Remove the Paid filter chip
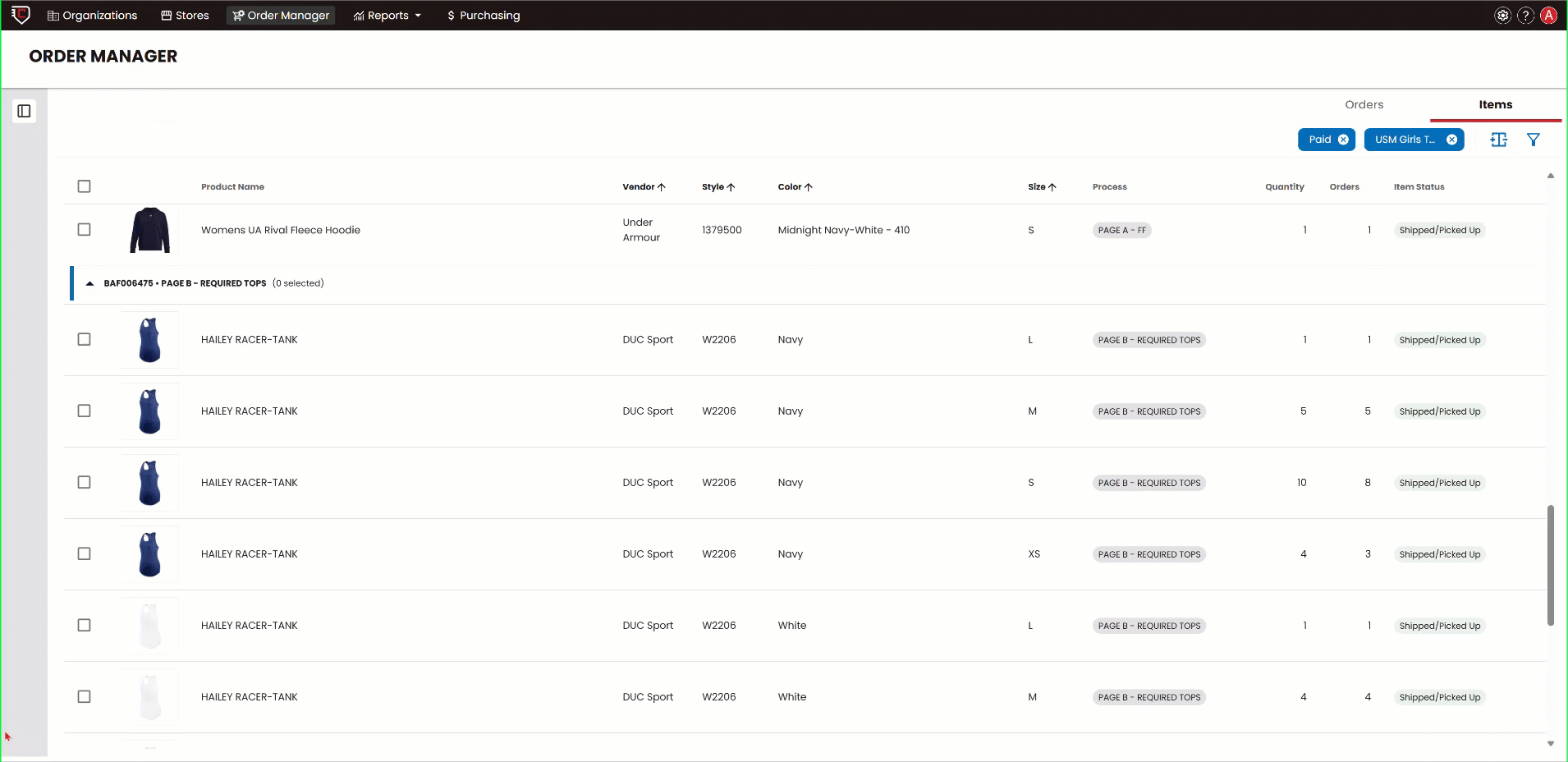The image size is (1568, 762). pyautogui.click(x=1343, y=140)
